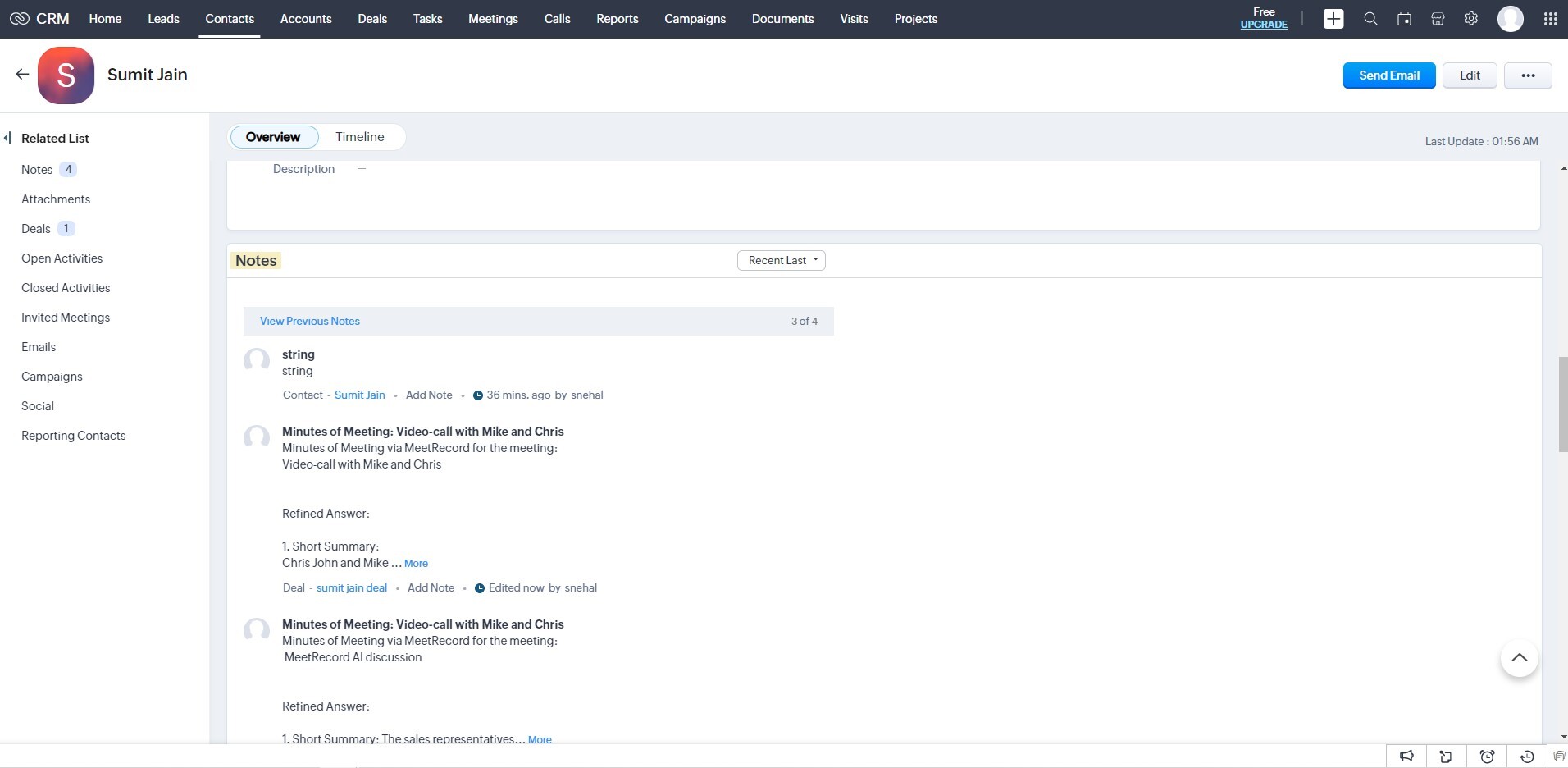Open the marketplace store icon
Image resolution: width=1568 pixels, height=768 pixels.
(x=1438, y=19)
